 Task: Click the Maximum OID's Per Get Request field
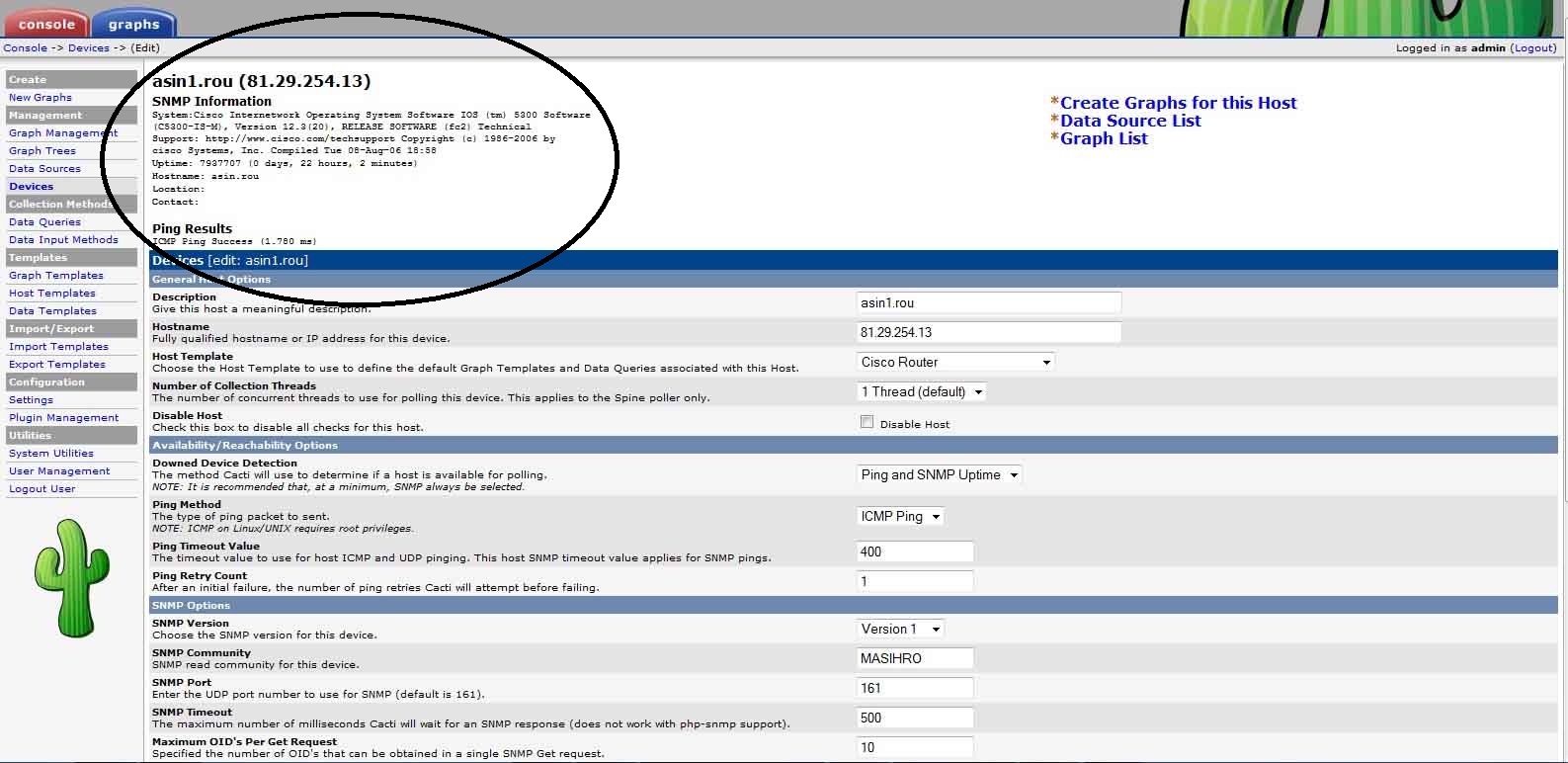coord(915,747)
